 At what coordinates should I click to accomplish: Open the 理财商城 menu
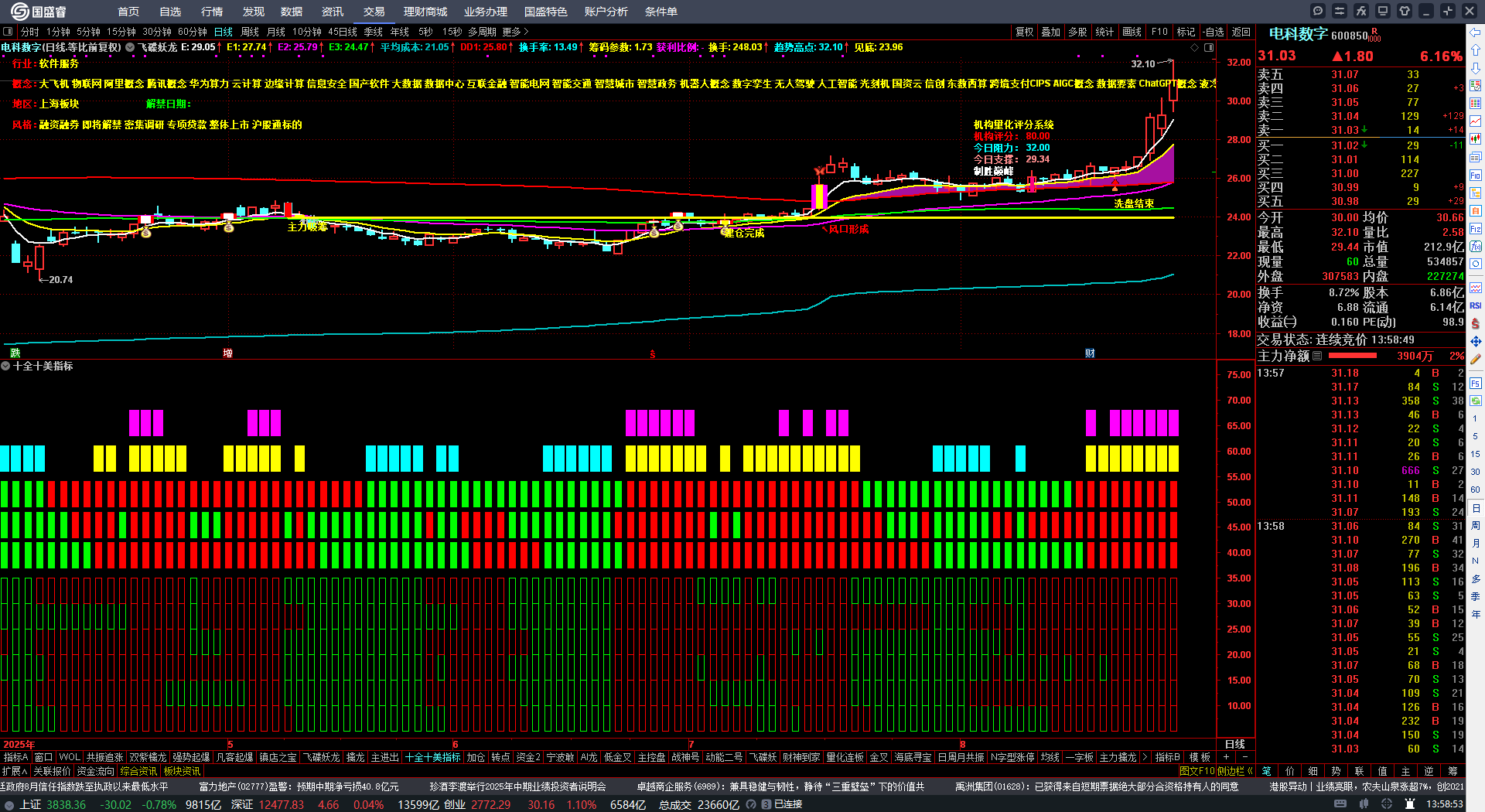tap(425, 12)
